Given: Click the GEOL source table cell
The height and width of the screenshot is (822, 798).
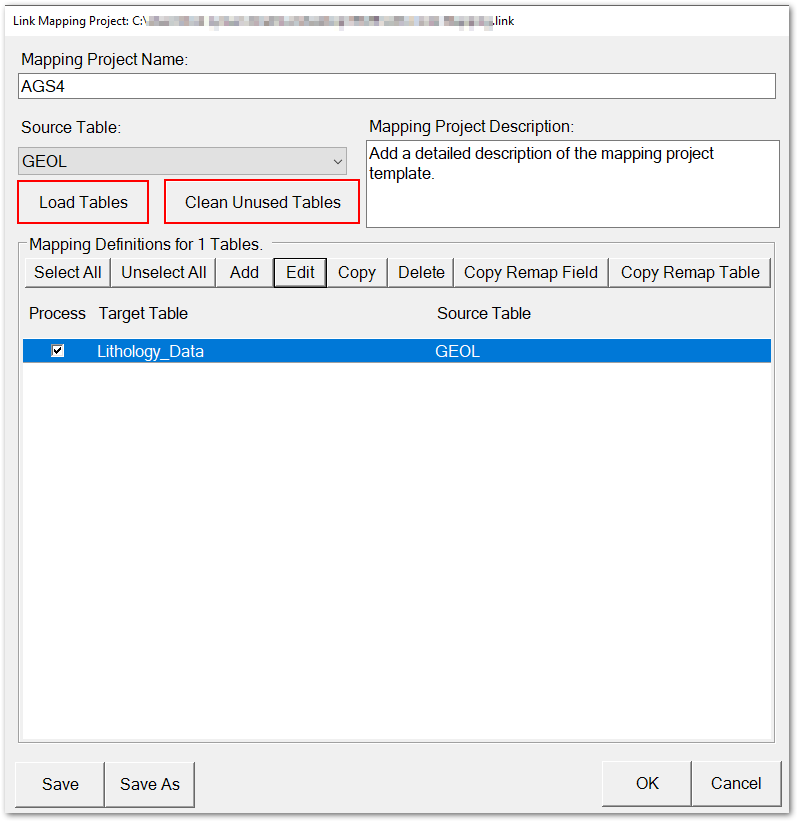Looking at the screenshot, I should 457,351.
